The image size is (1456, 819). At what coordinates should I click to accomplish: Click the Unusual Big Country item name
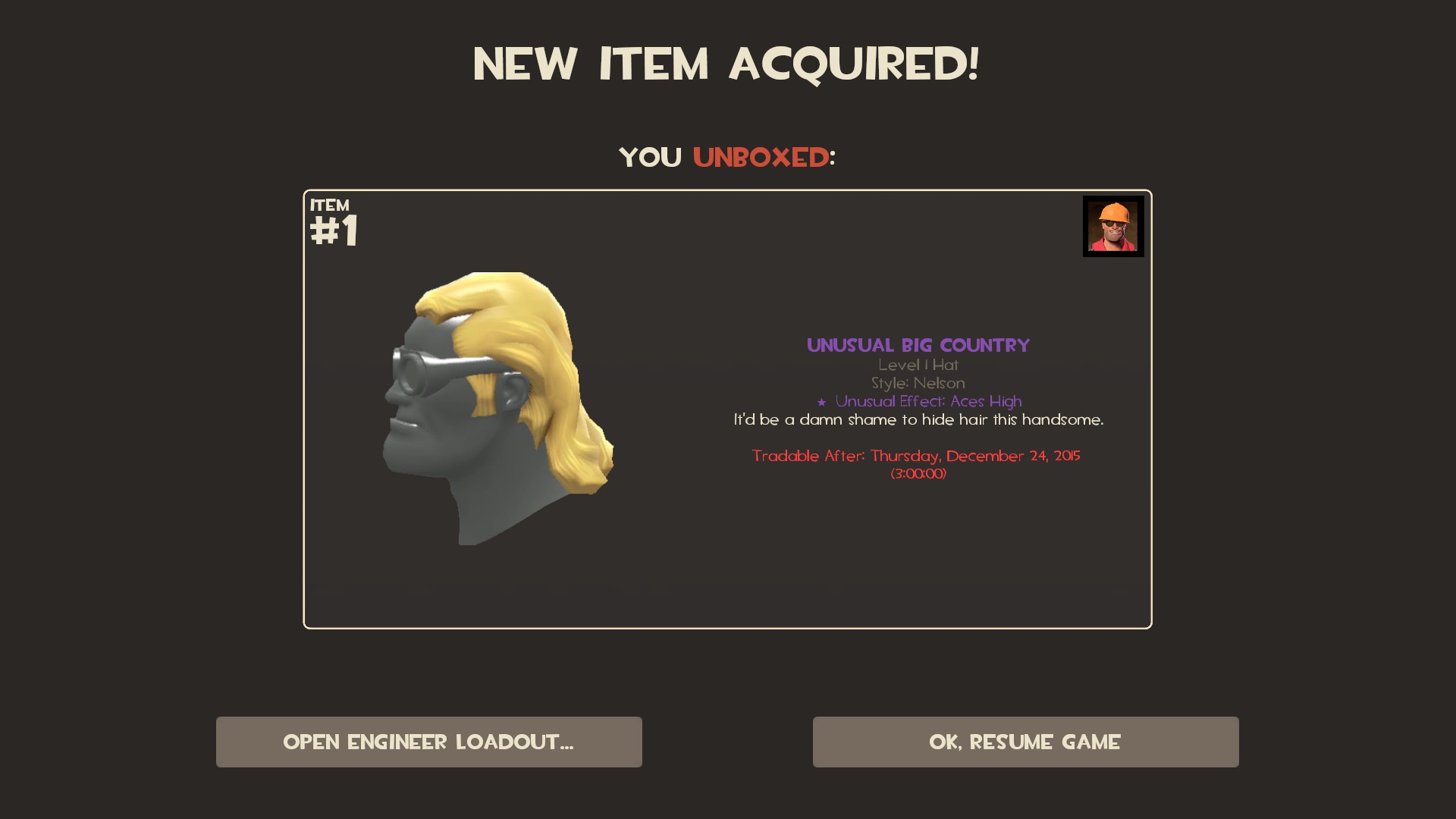coord(918,346)
